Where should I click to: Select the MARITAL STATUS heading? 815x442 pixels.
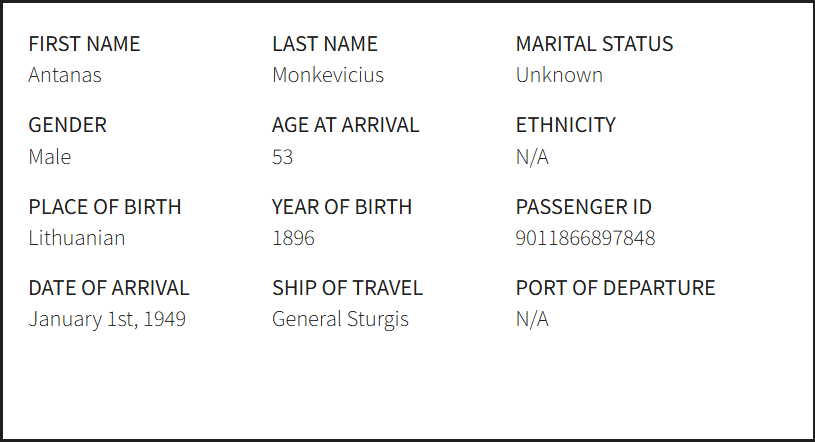[x=594, y=44]
